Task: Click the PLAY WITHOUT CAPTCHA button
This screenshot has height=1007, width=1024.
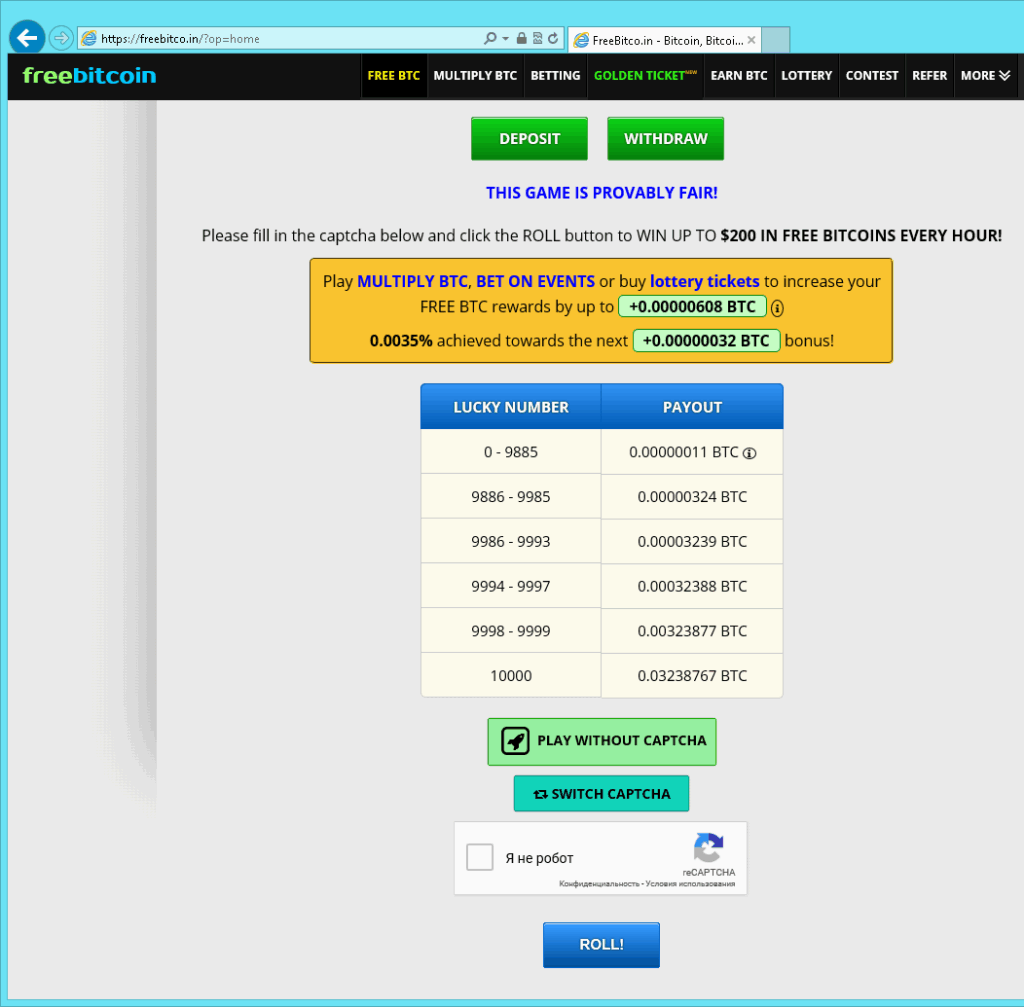Action: point(602,741)
